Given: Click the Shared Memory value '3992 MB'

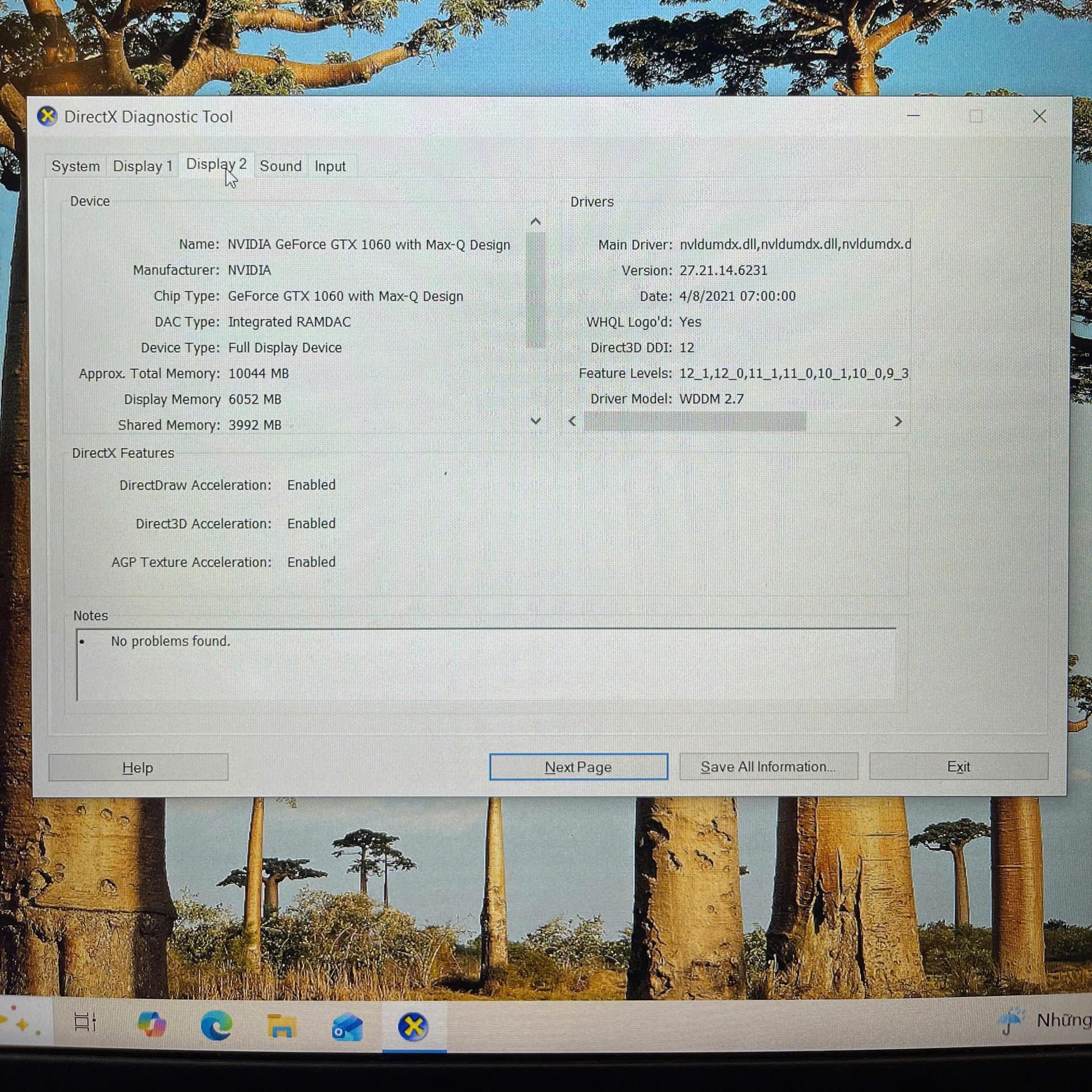Looking at the screenshot, I should pos(255,425).
